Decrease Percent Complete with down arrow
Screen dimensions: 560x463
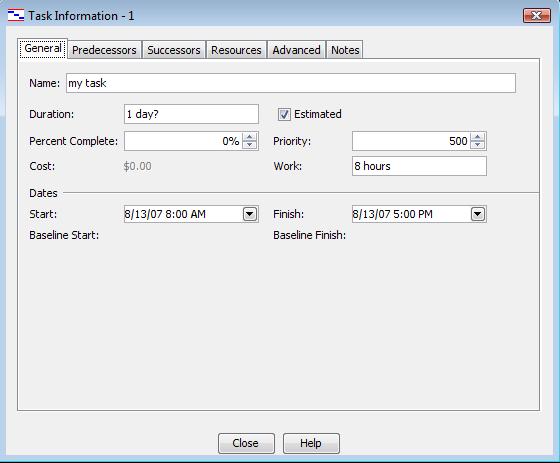pyautogui.click(x=250, y=145)
